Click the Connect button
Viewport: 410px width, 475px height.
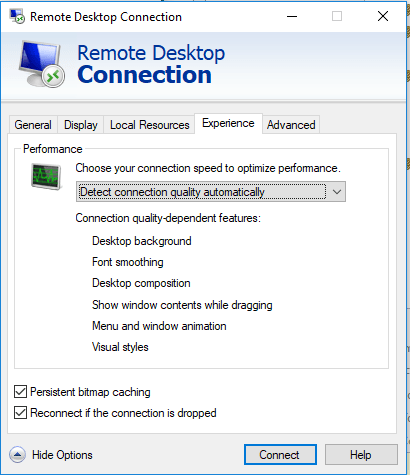[280, 455]
